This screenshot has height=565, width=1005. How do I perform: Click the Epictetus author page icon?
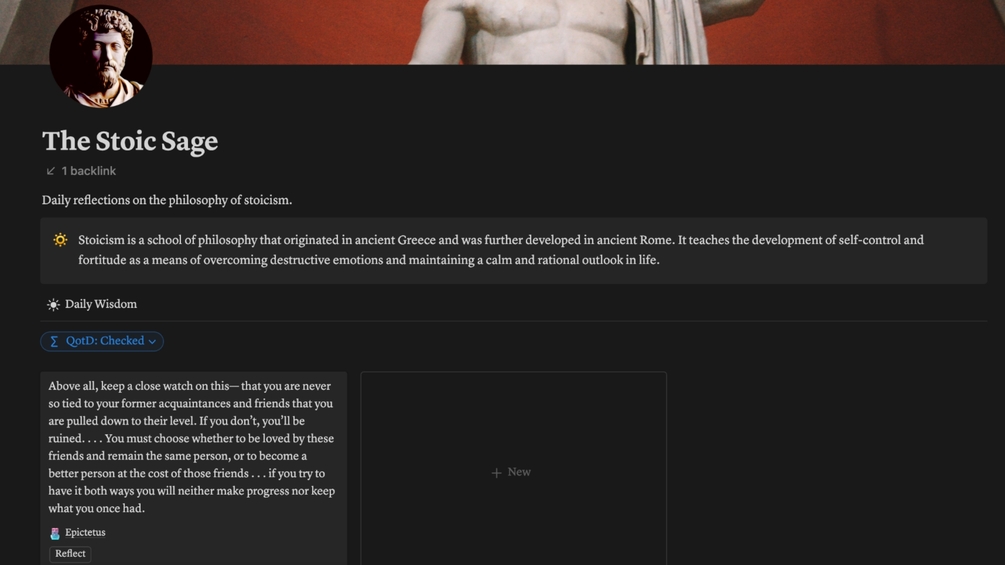pos(55,533)
